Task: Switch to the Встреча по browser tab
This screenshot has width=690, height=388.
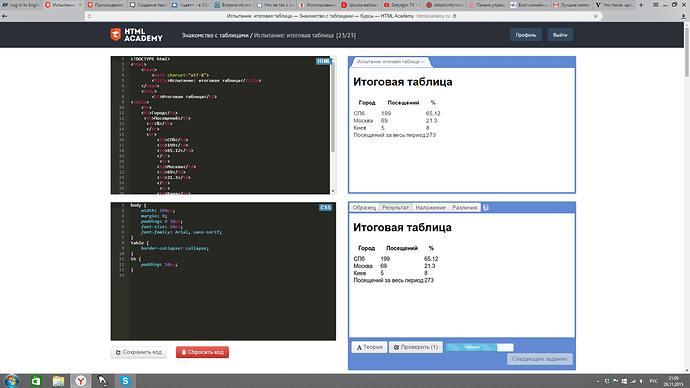Action: click(232, 5)
